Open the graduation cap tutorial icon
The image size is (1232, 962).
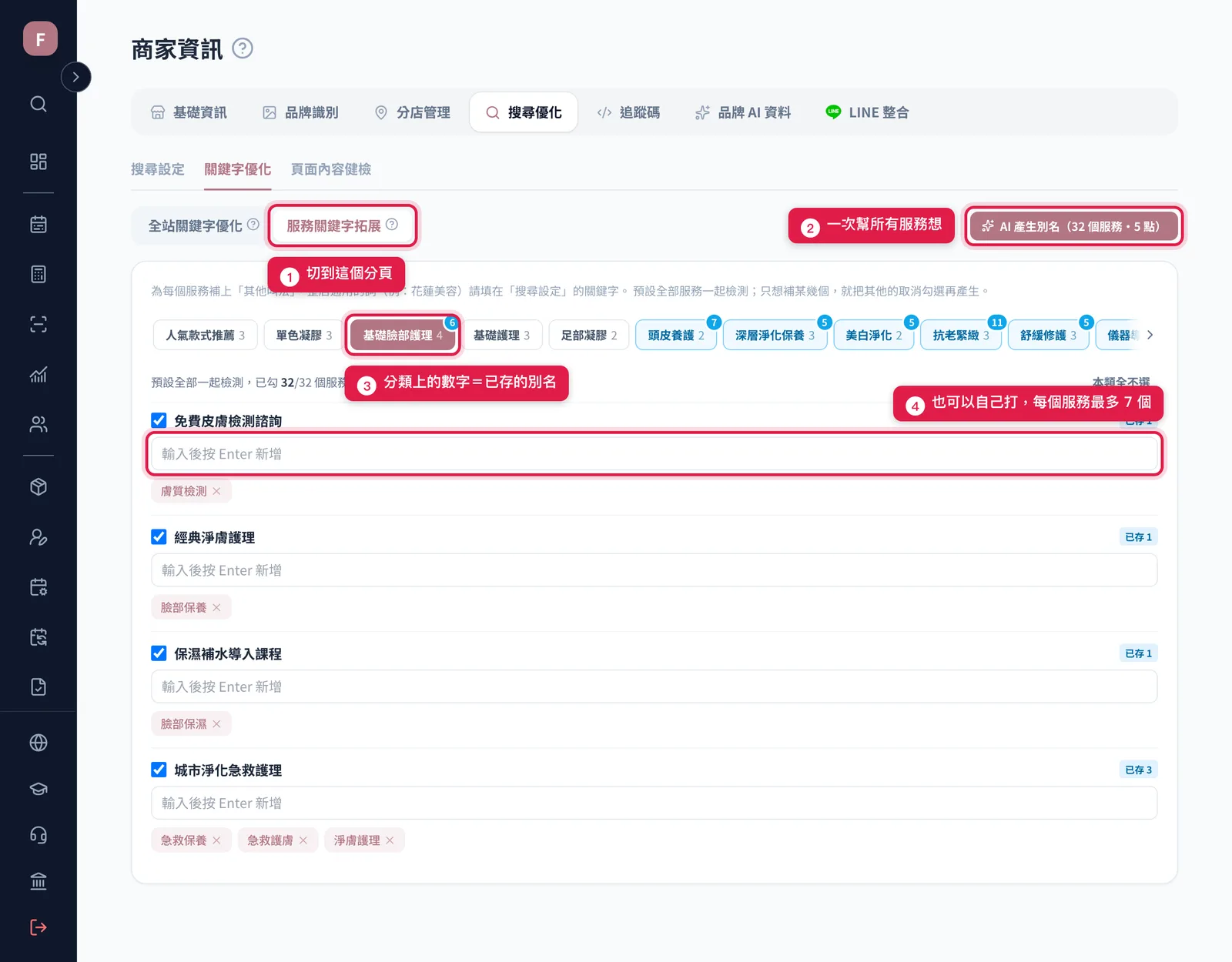coord(38,789)
